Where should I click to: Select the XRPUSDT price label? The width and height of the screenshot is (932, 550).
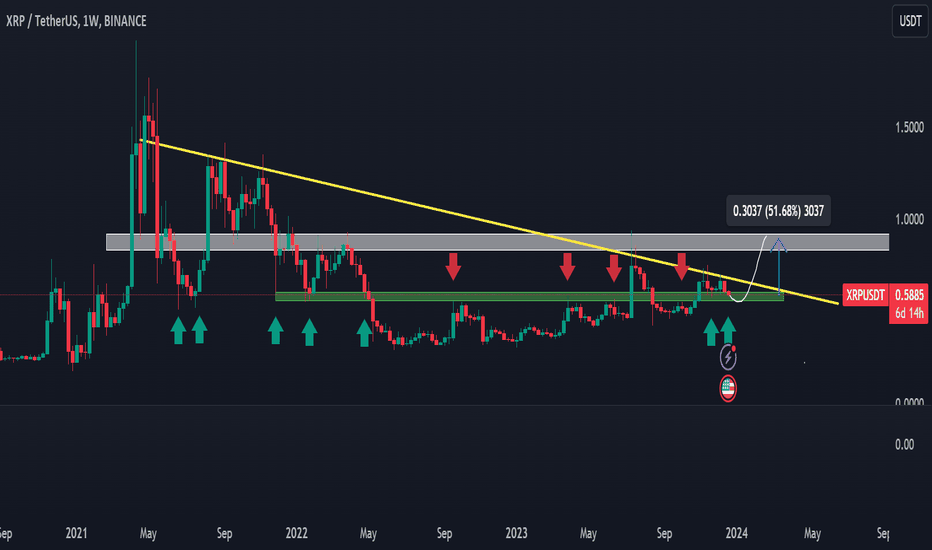click(865, 295)
